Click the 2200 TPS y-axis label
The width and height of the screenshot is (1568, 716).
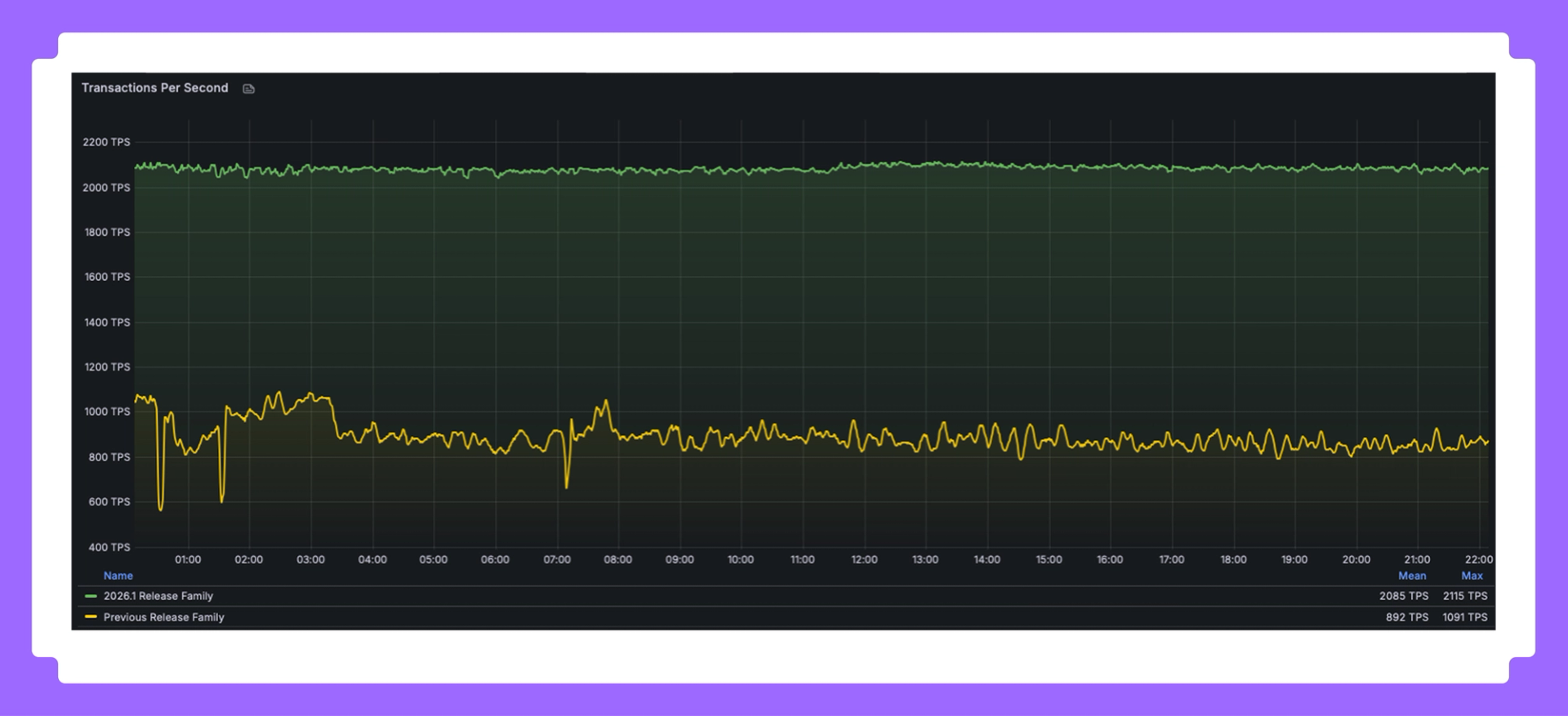point(106,142)
